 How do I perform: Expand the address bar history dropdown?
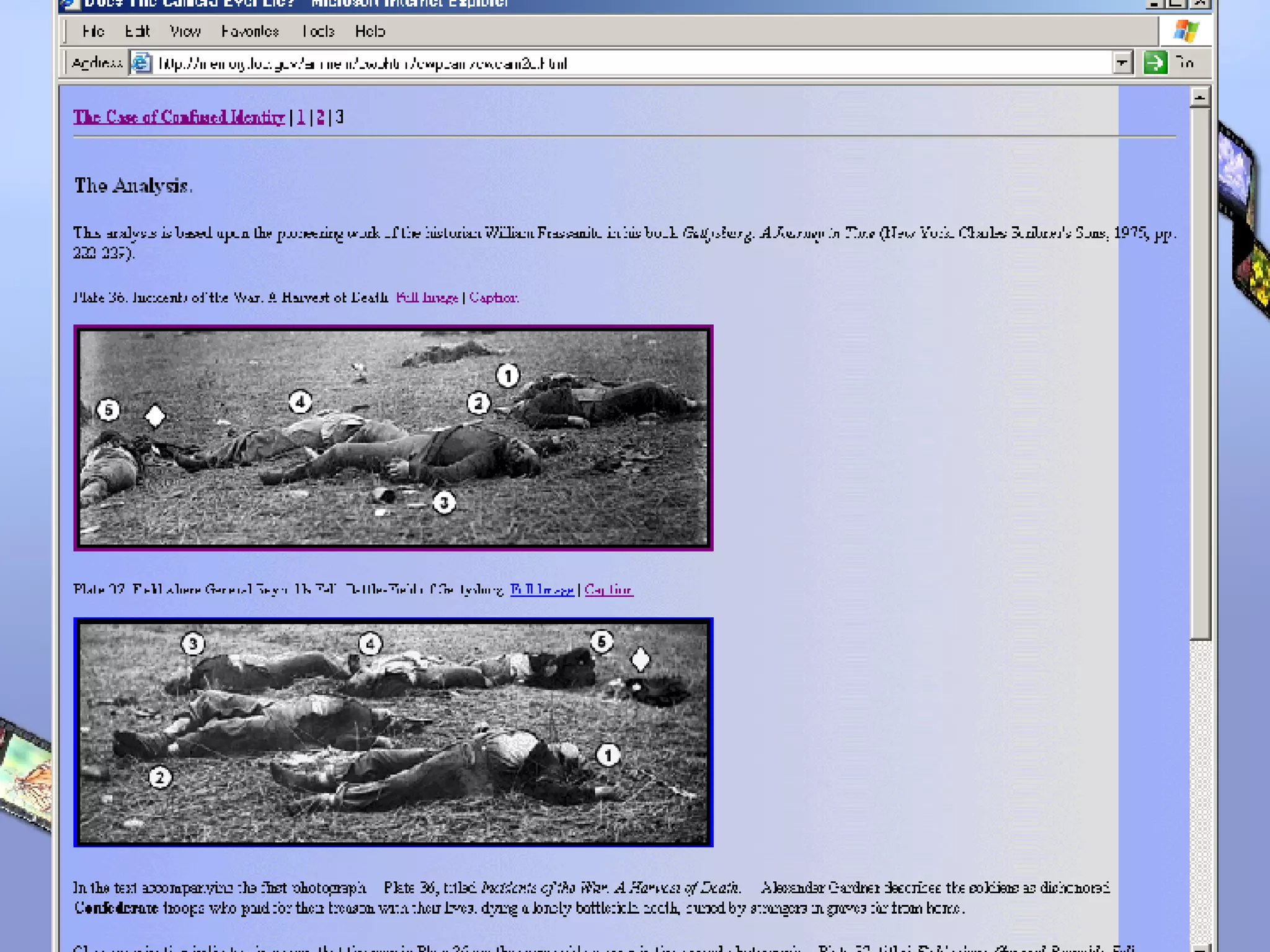pos(1122,63)
